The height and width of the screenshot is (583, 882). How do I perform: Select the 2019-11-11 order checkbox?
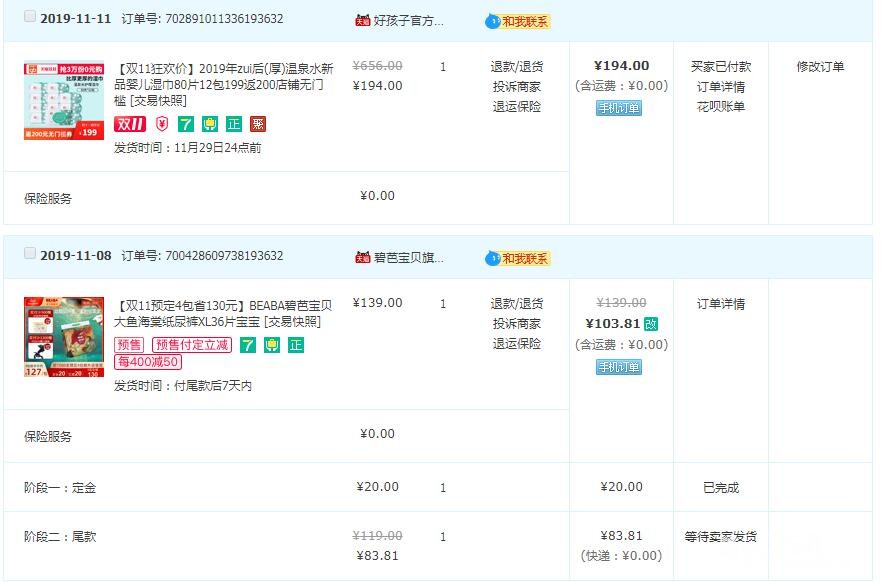tap(29, 17)
